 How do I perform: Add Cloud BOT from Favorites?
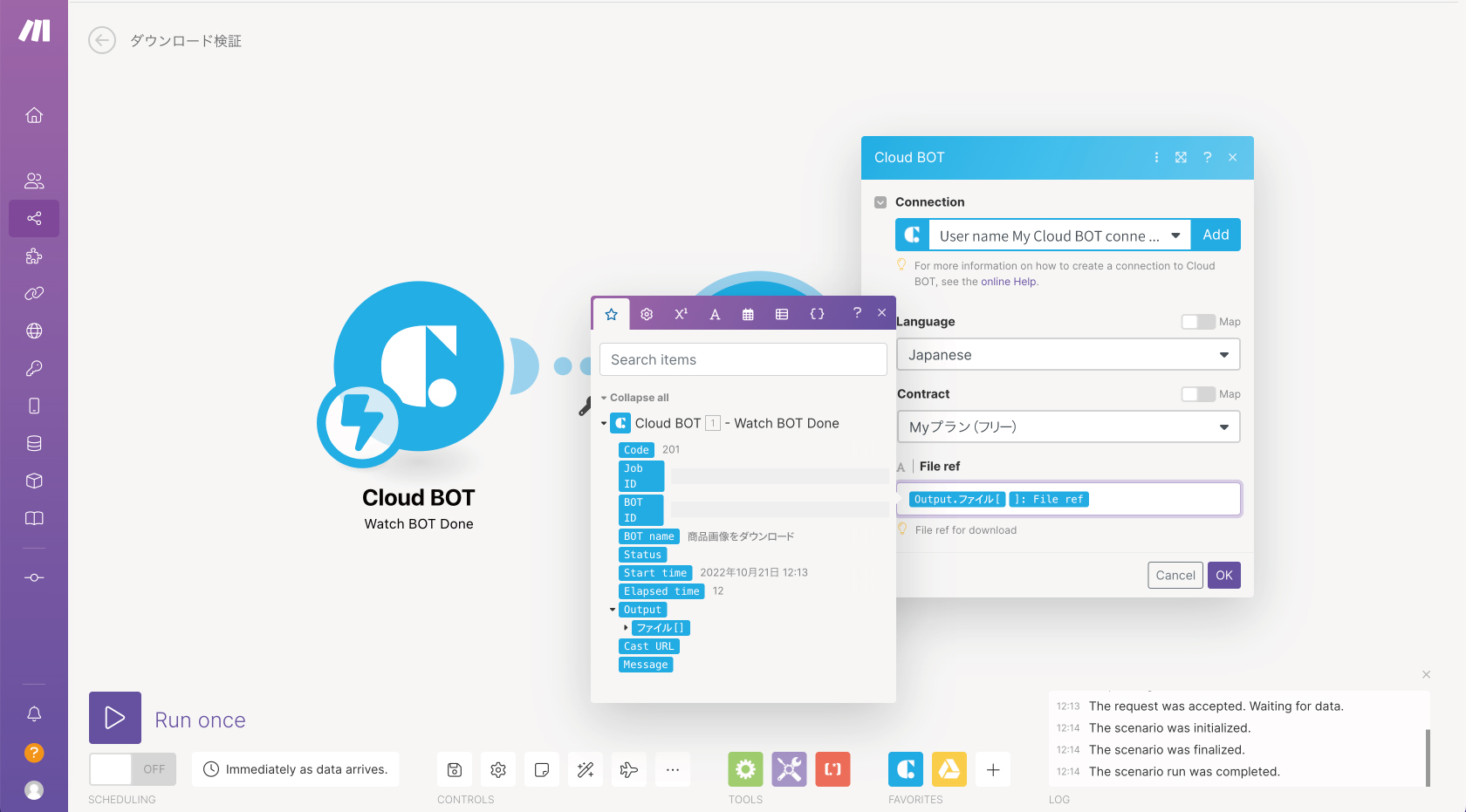click(x=906, y=769)
